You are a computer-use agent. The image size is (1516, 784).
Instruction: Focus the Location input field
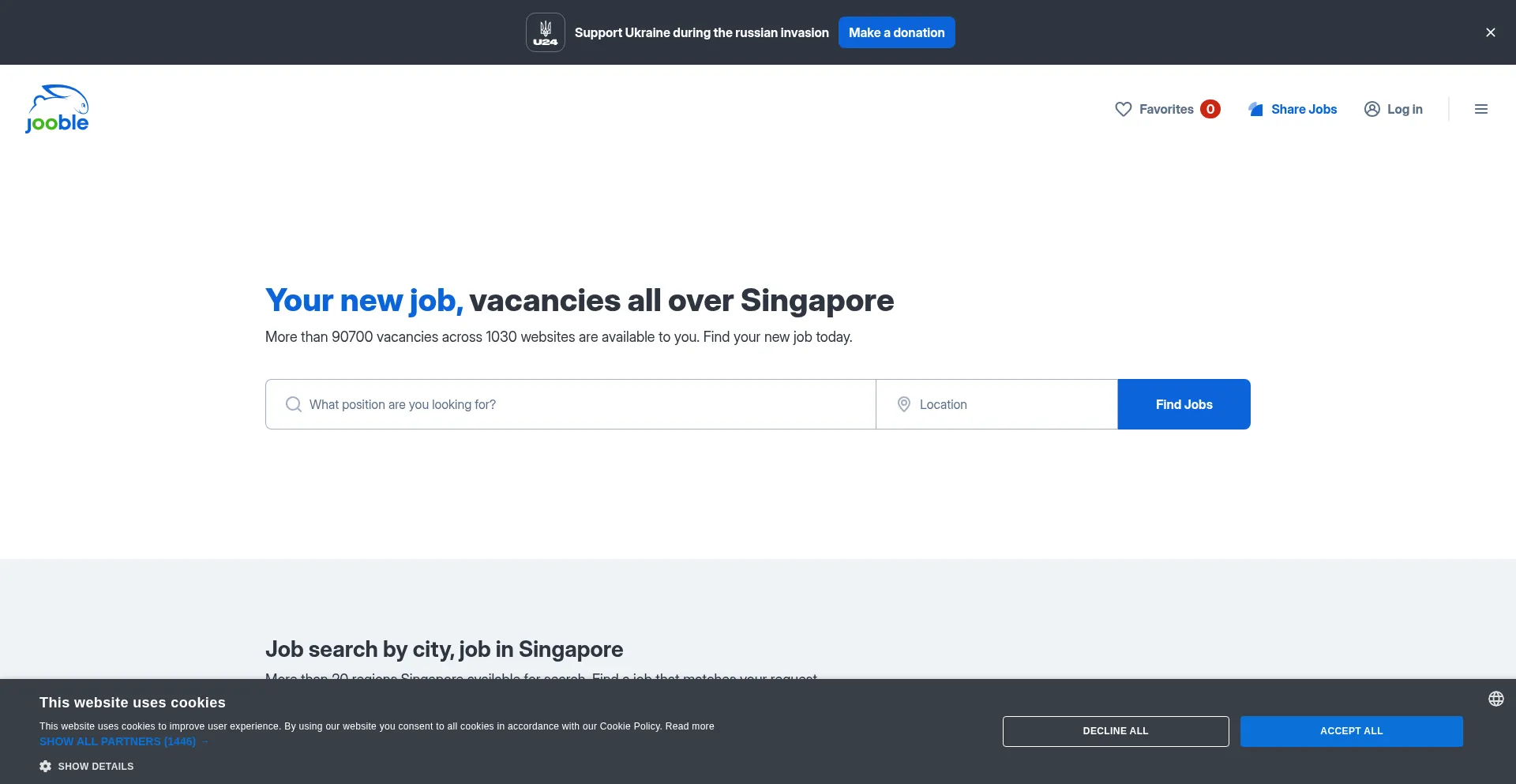click(1011, 404)
